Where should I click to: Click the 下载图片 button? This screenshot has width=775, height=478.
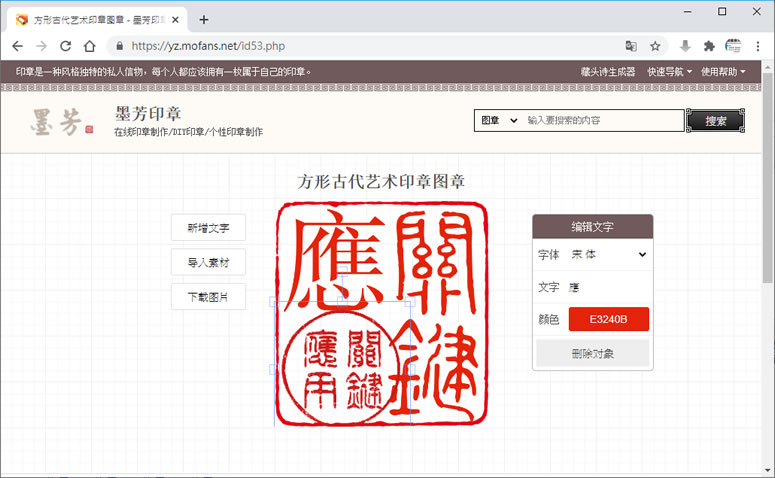(x=208, y=297)
